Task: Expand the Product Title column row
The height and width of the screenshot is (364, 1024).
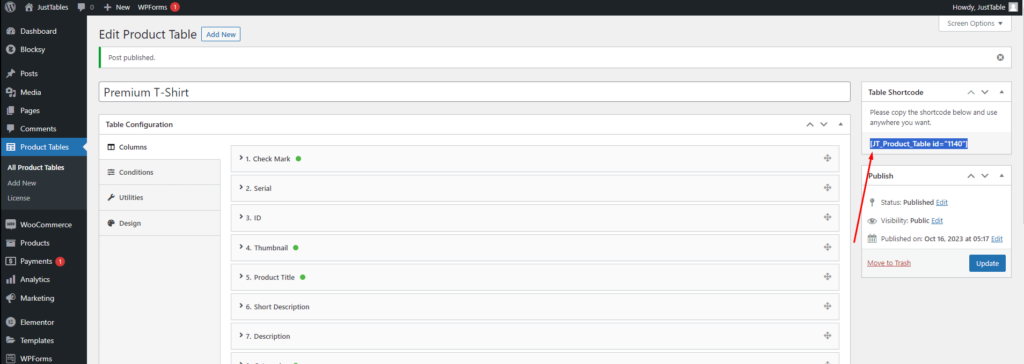Action: 535,277
